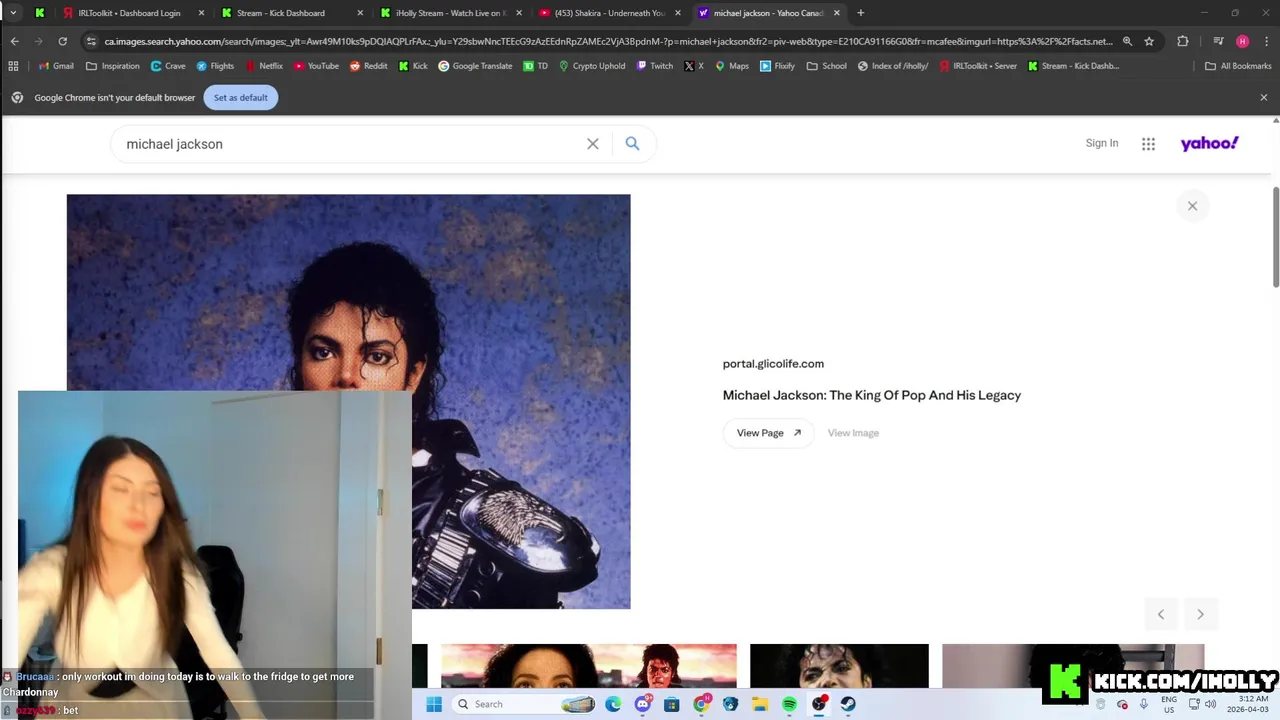Viewport: 1280px width, 720px height.
Task: Close the image preview panel
Action: coord(1192,206)
